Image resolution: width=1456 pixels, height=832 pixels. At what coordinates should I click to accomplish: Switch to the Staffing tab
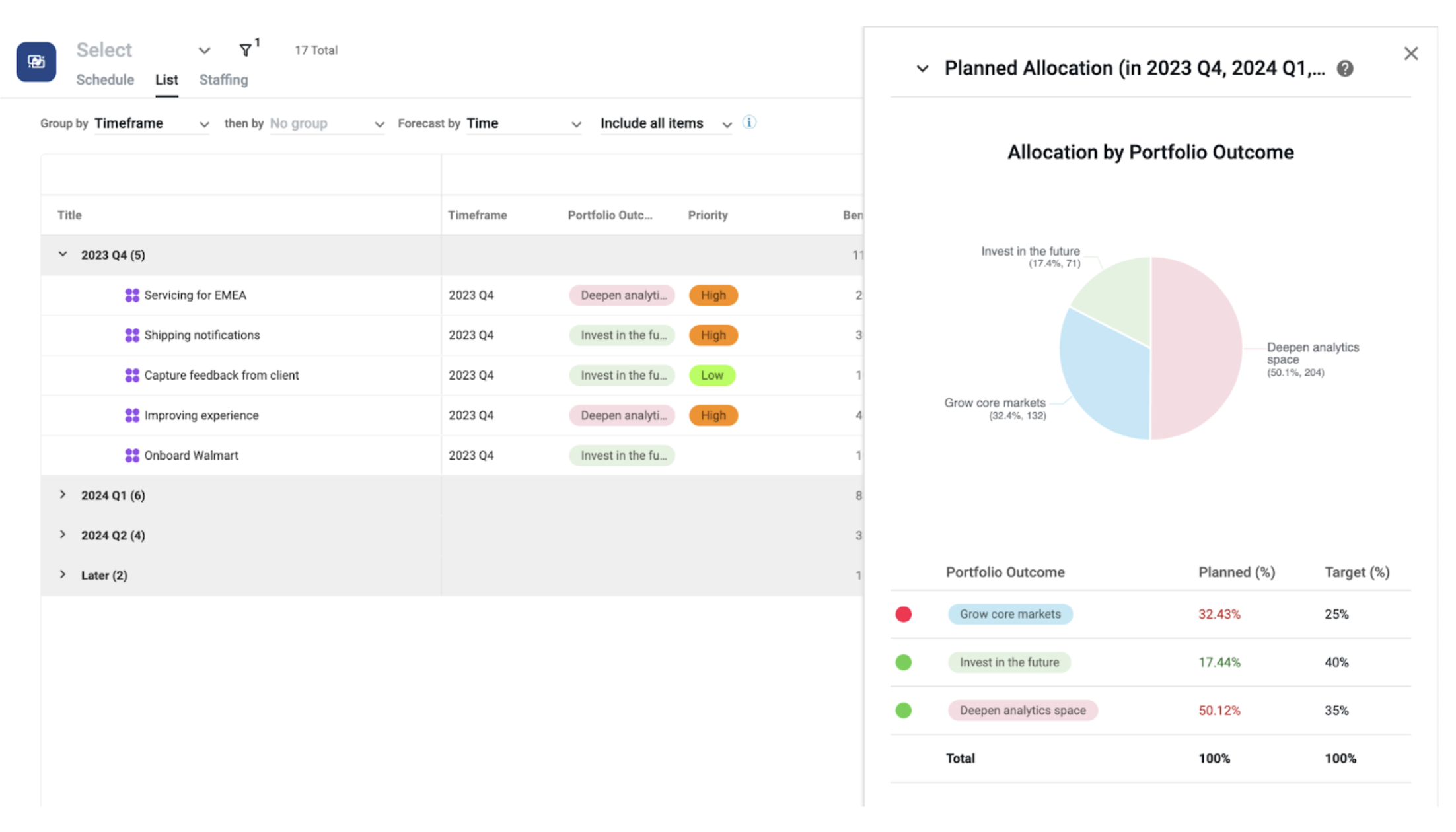[x=223, y=79]
